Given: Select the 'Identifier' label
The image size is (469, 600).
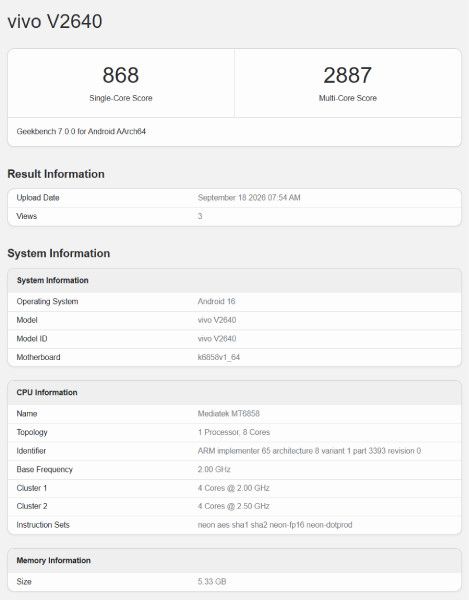Looking at the screenshot, I should coord(31,451).
